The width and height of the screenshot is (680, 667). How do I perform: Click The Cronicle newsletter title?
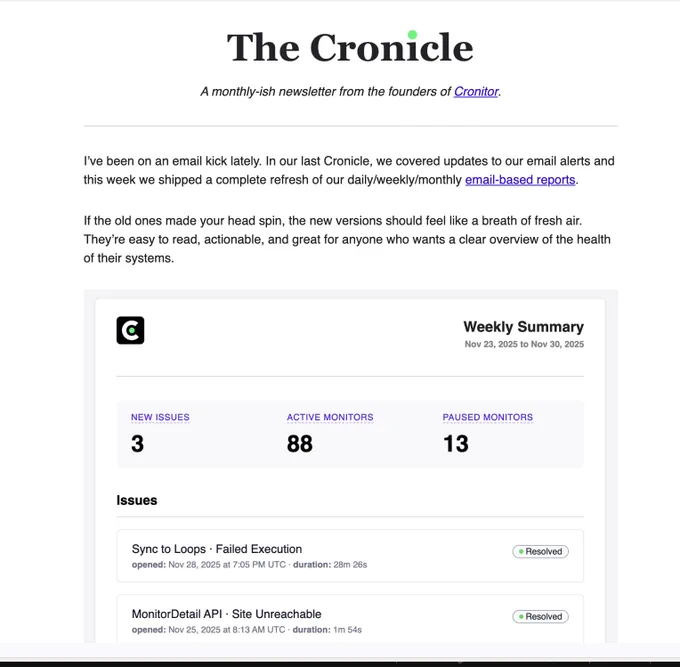pos(350,47)
